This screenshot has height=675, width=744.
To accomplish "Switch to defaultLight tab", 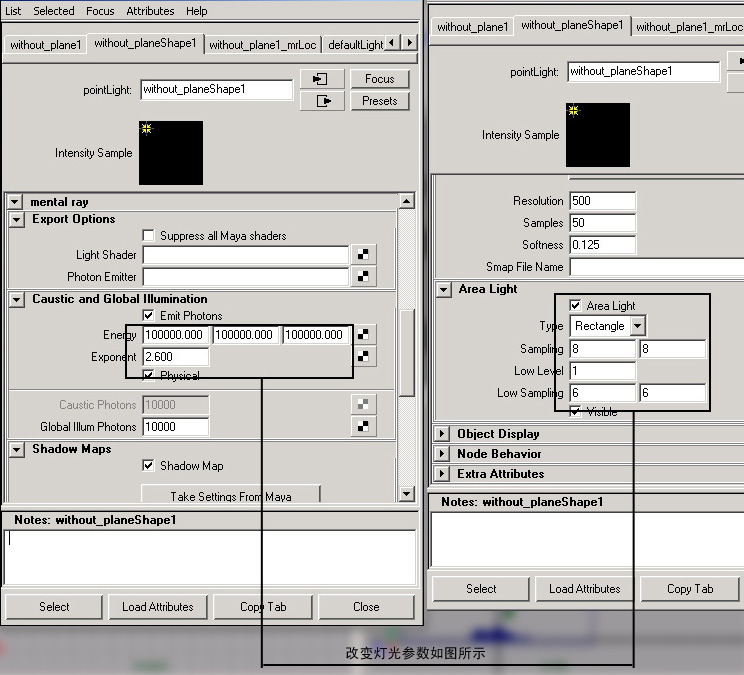I will pos(355,45).
